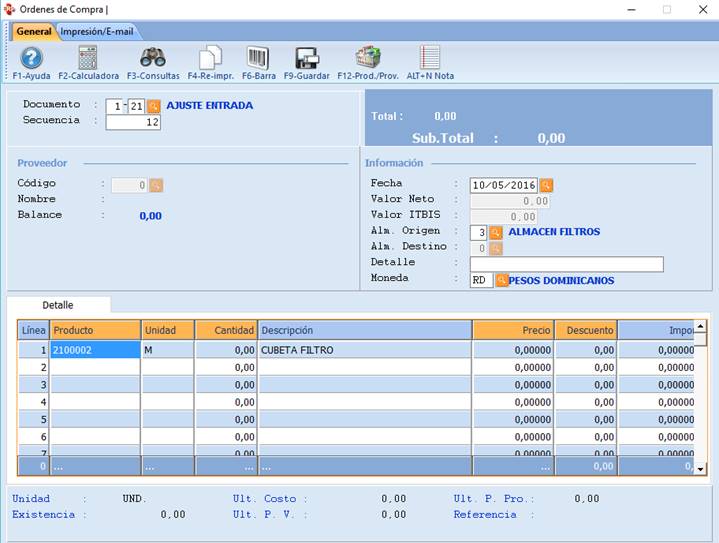Open the Alm. Origen warehouse lookup

[495, 232]
